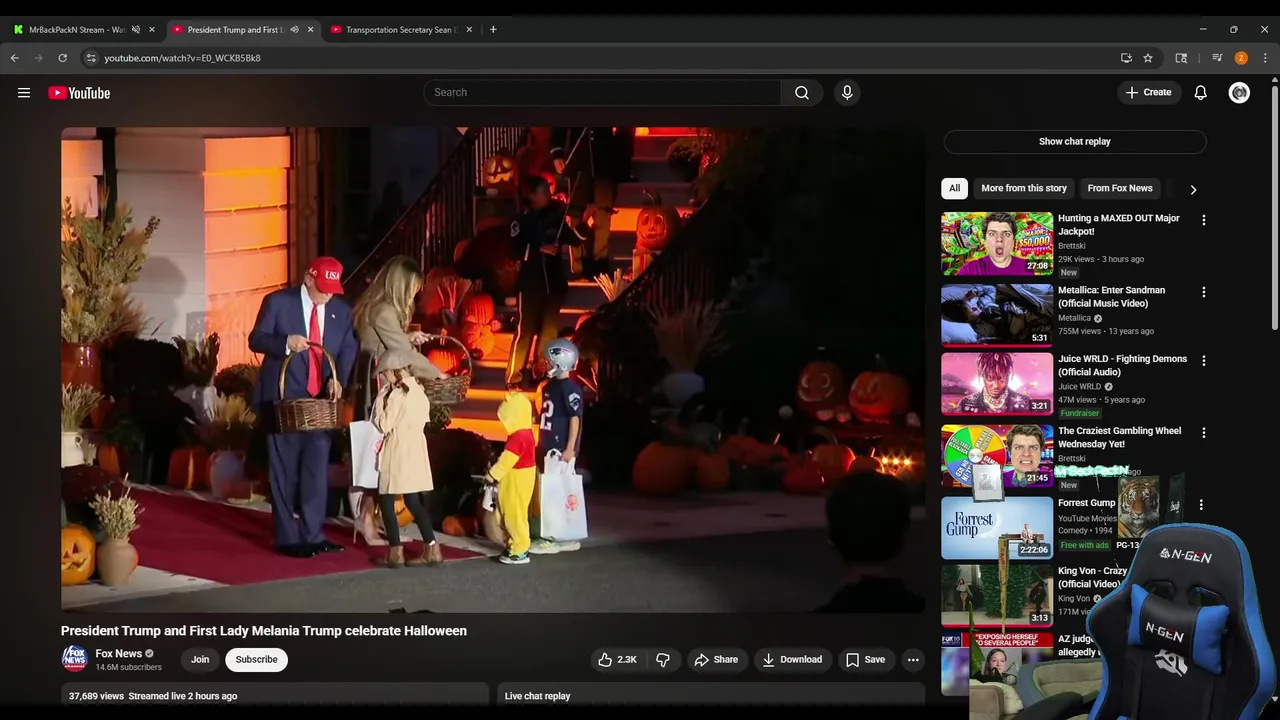Subscribe to Fox News
1280x720 pixels.
(x=256, y=659)
